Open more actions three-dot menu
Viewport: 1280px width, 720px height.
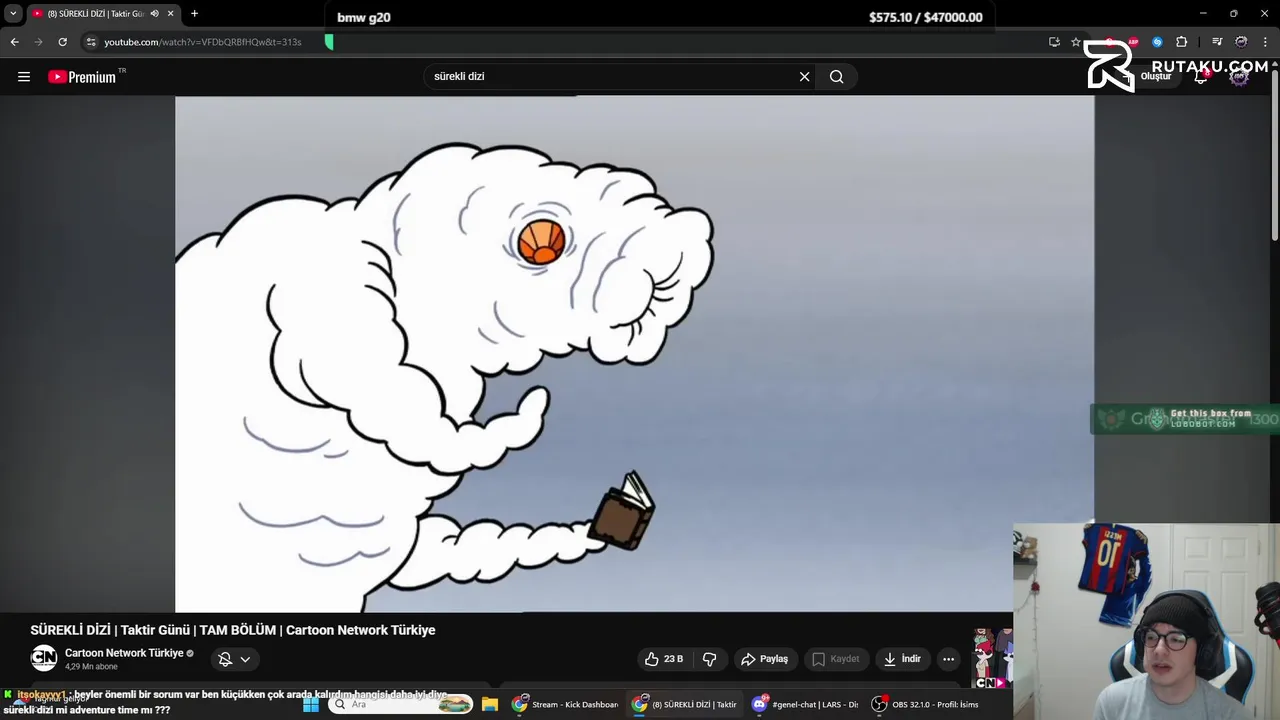[x=948, y=659]
